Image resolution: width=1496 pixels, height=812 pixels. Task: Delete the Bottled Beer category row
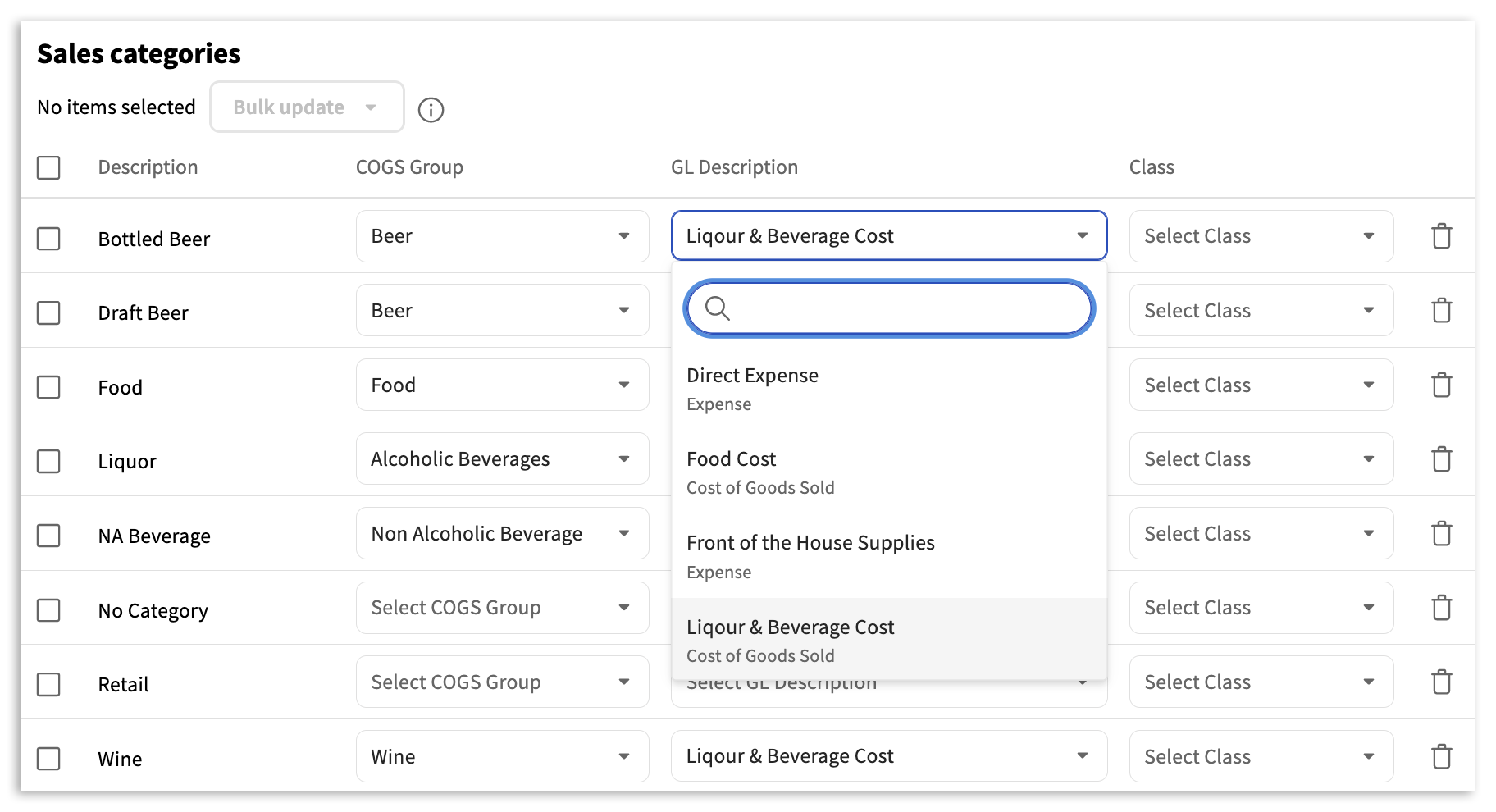[1441, 237]
